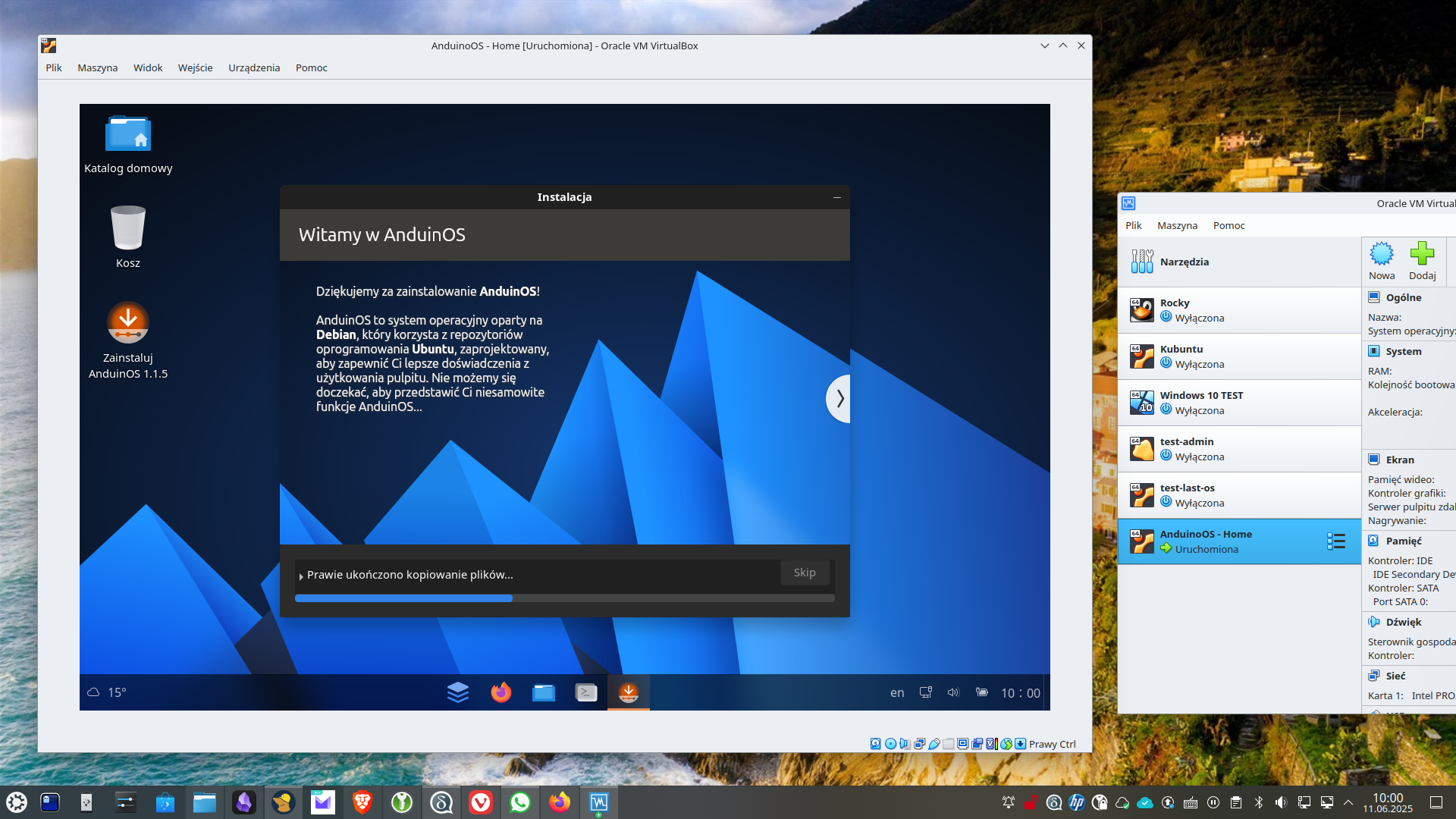Click the installer icon in guest taskbar
The image size is (1456, 819).
click(x=629, y=692)
